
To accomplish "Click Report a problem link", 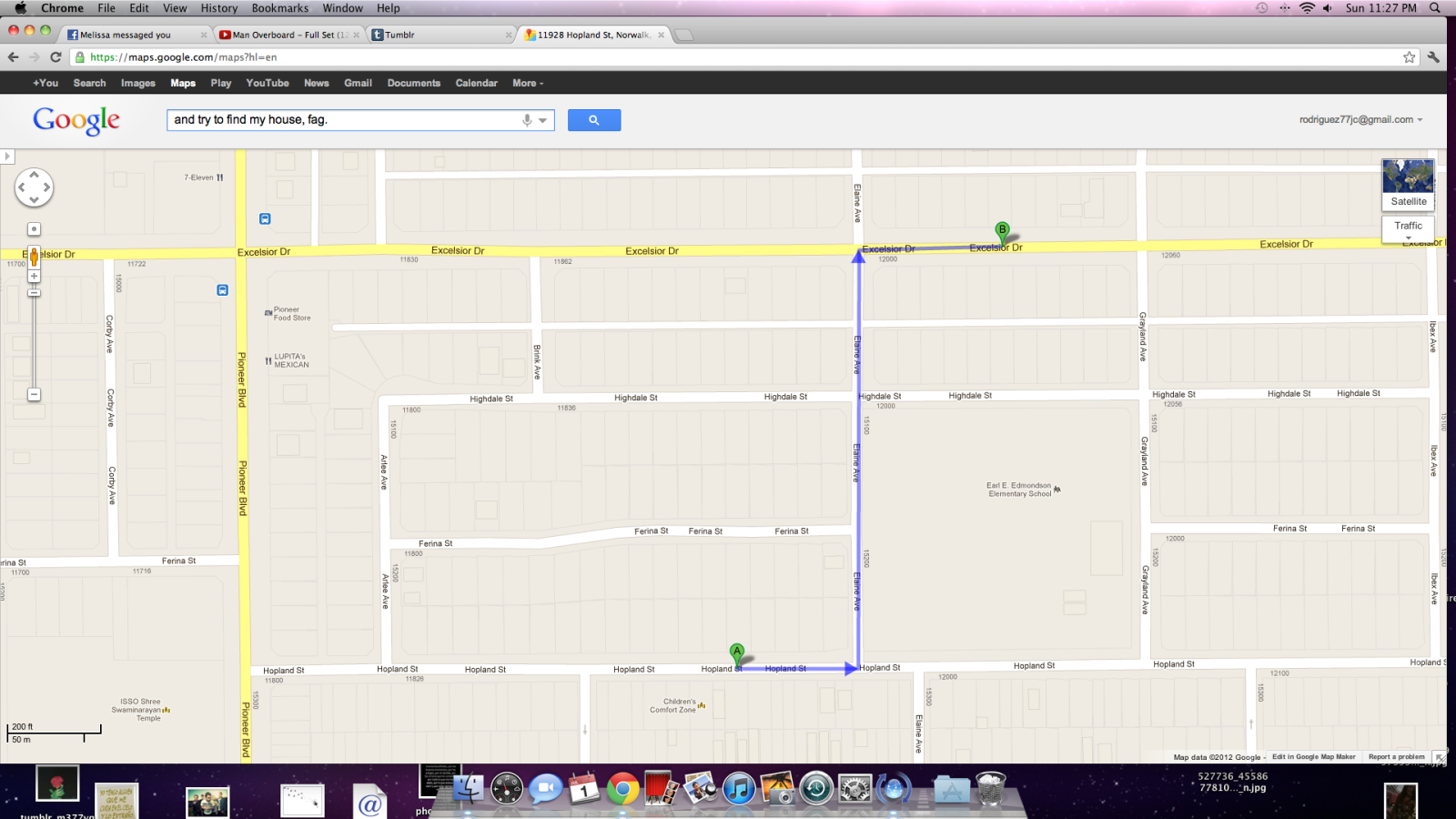I will [1396, 757].
